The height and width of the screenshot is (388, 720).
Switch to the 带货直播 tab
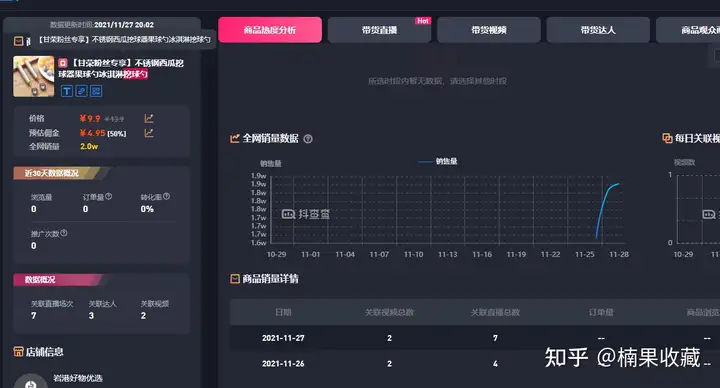point(379,30)
